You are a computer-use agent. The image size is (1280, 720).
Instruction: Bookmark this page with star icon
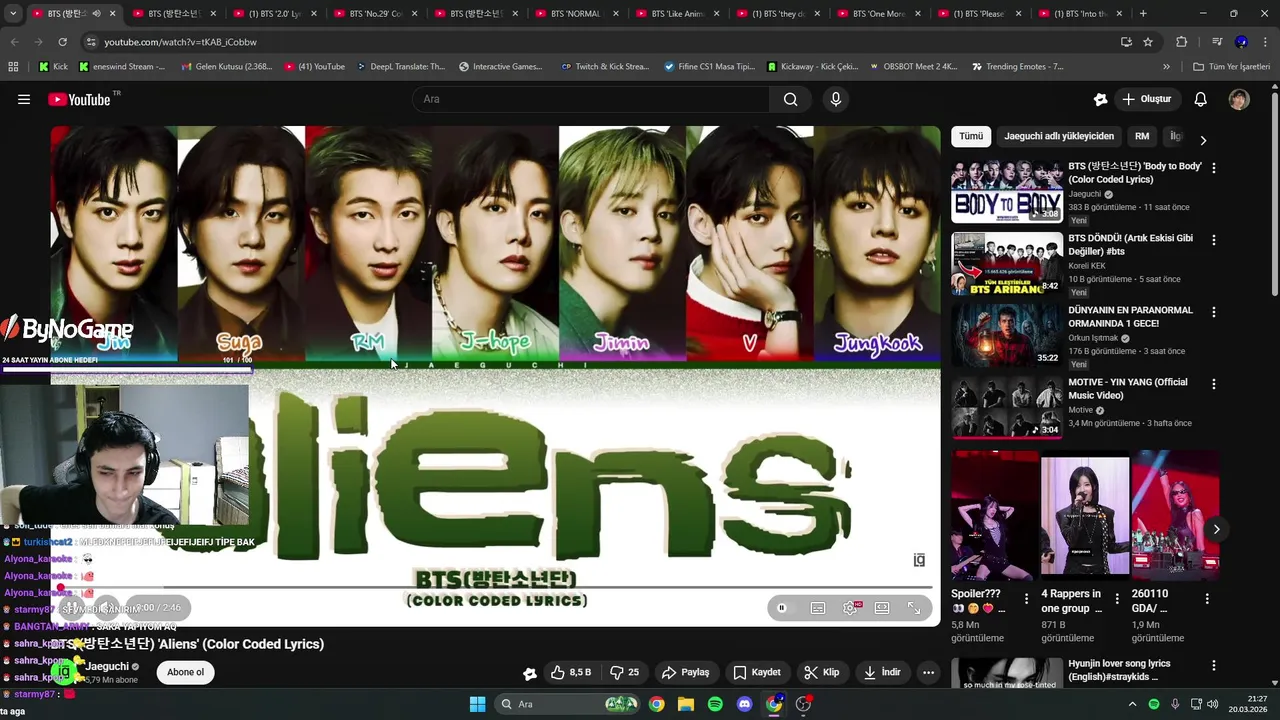point(1148,42)
